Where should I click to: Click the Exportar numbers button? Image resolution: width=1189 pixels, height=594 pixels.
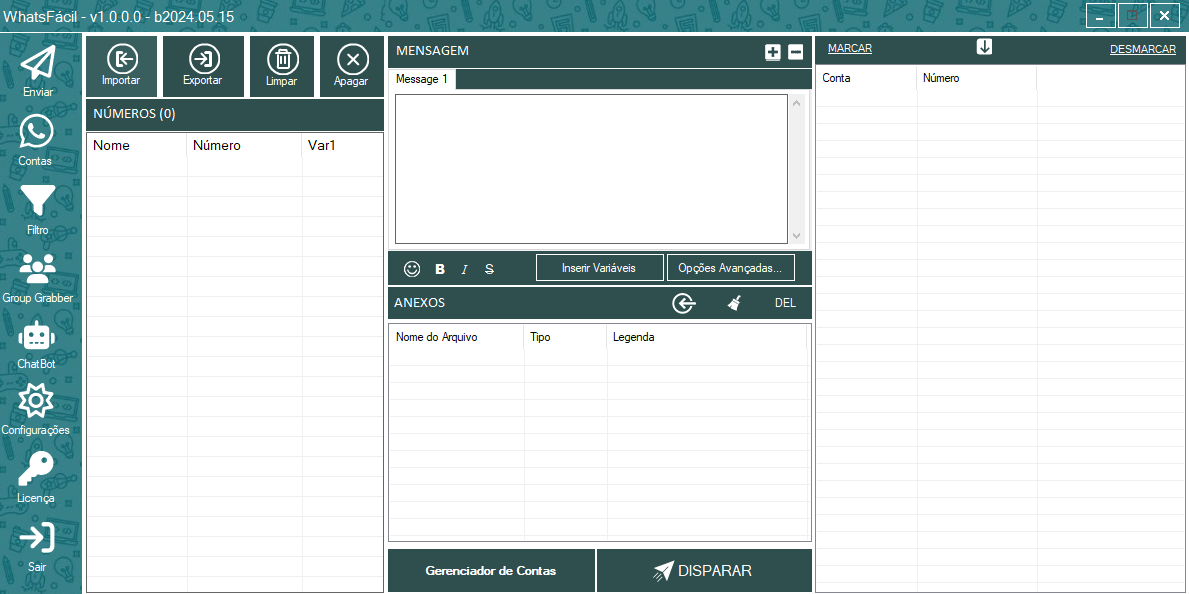pos(203,67)
